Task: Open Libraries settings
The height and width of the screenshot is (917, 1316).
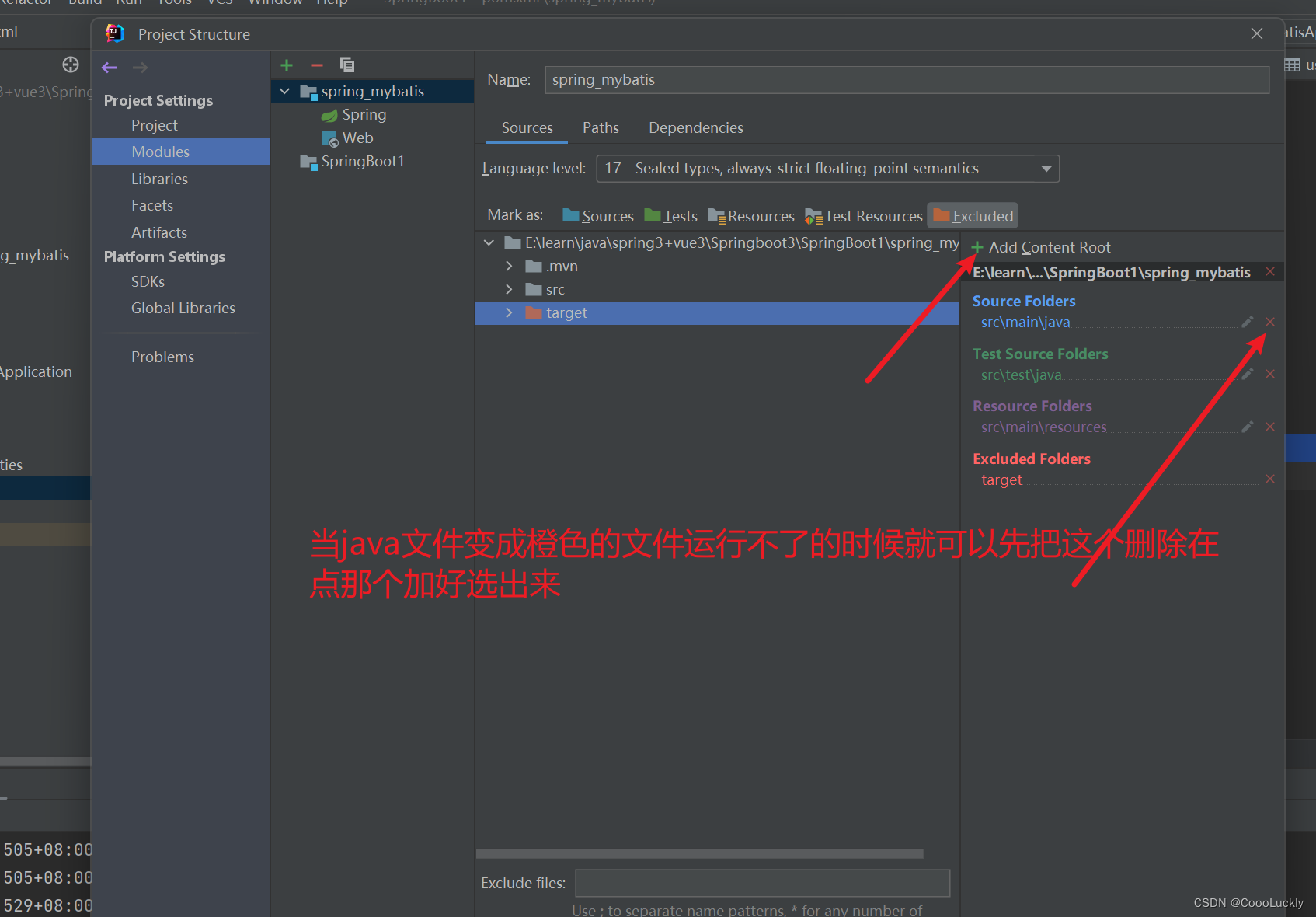Action: (x=159, y=179)
